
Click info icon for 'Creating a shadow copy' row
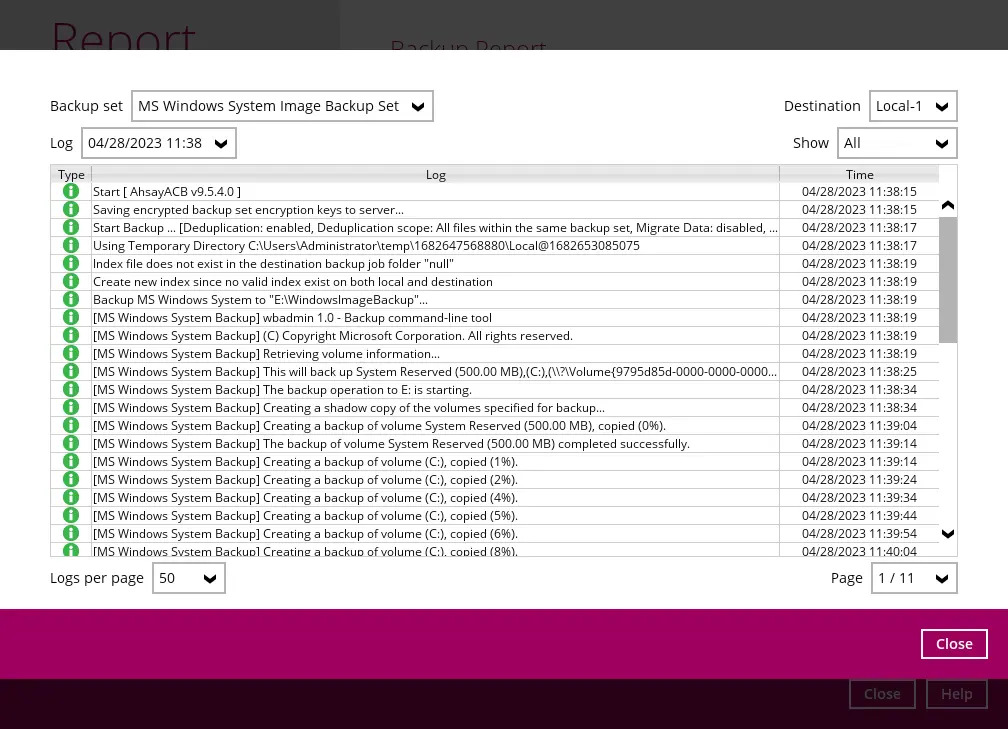point(71,407)
